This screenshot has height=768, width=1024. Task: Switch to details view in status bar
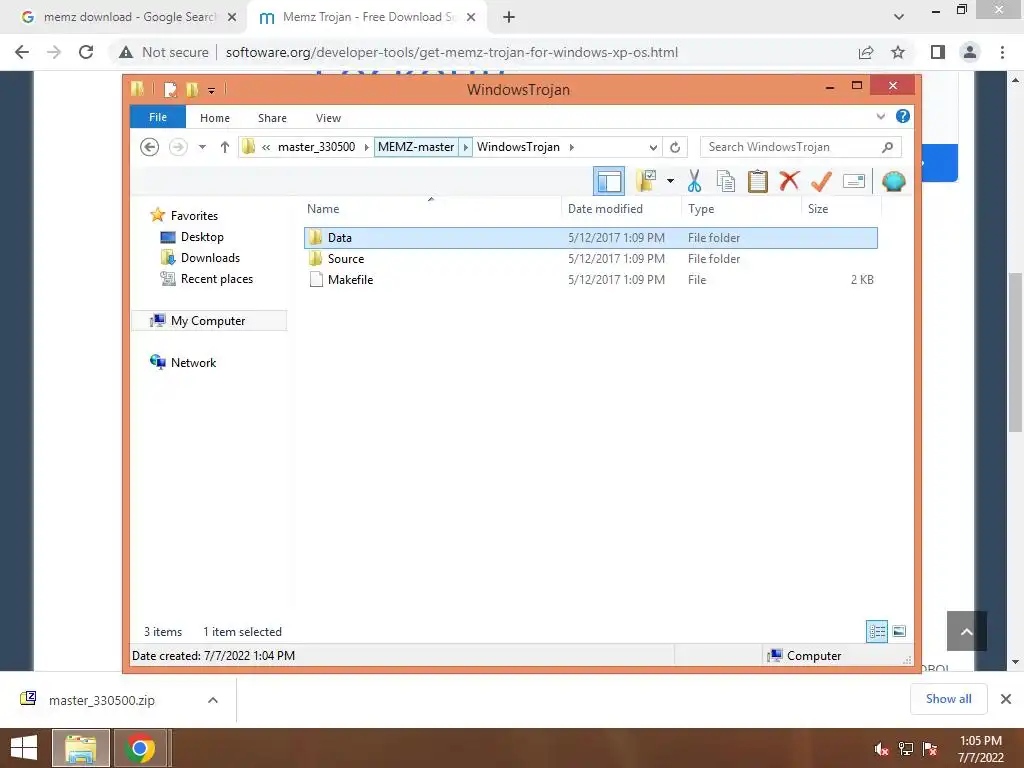pos(876,631)
